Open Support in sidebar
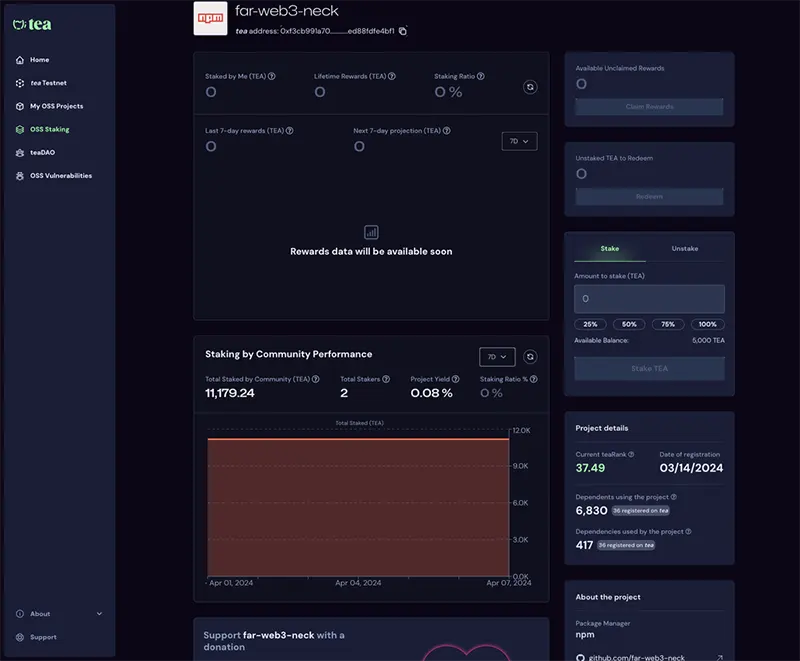 click(x=43, y=637)
